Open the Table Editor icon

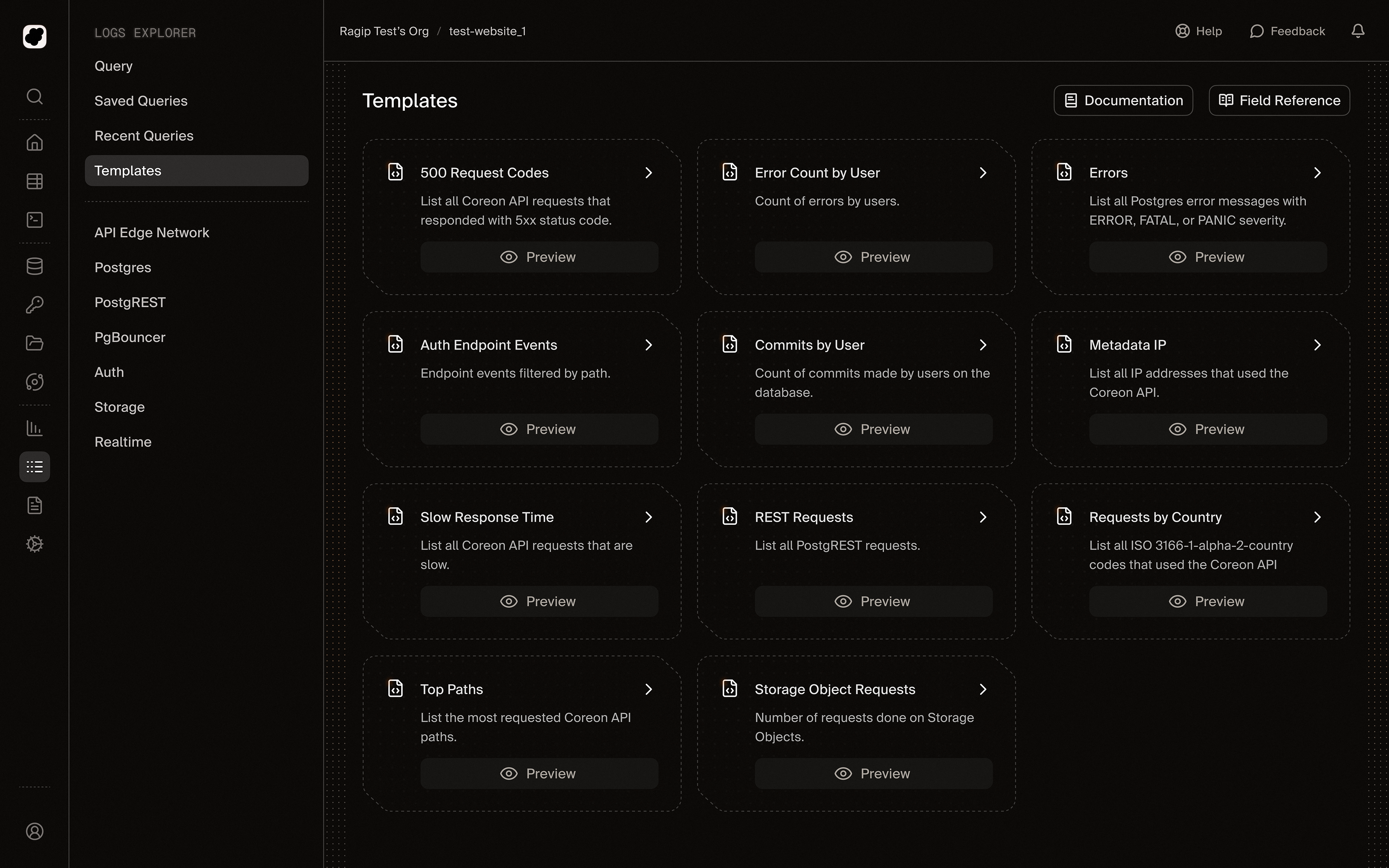[35, 181]
